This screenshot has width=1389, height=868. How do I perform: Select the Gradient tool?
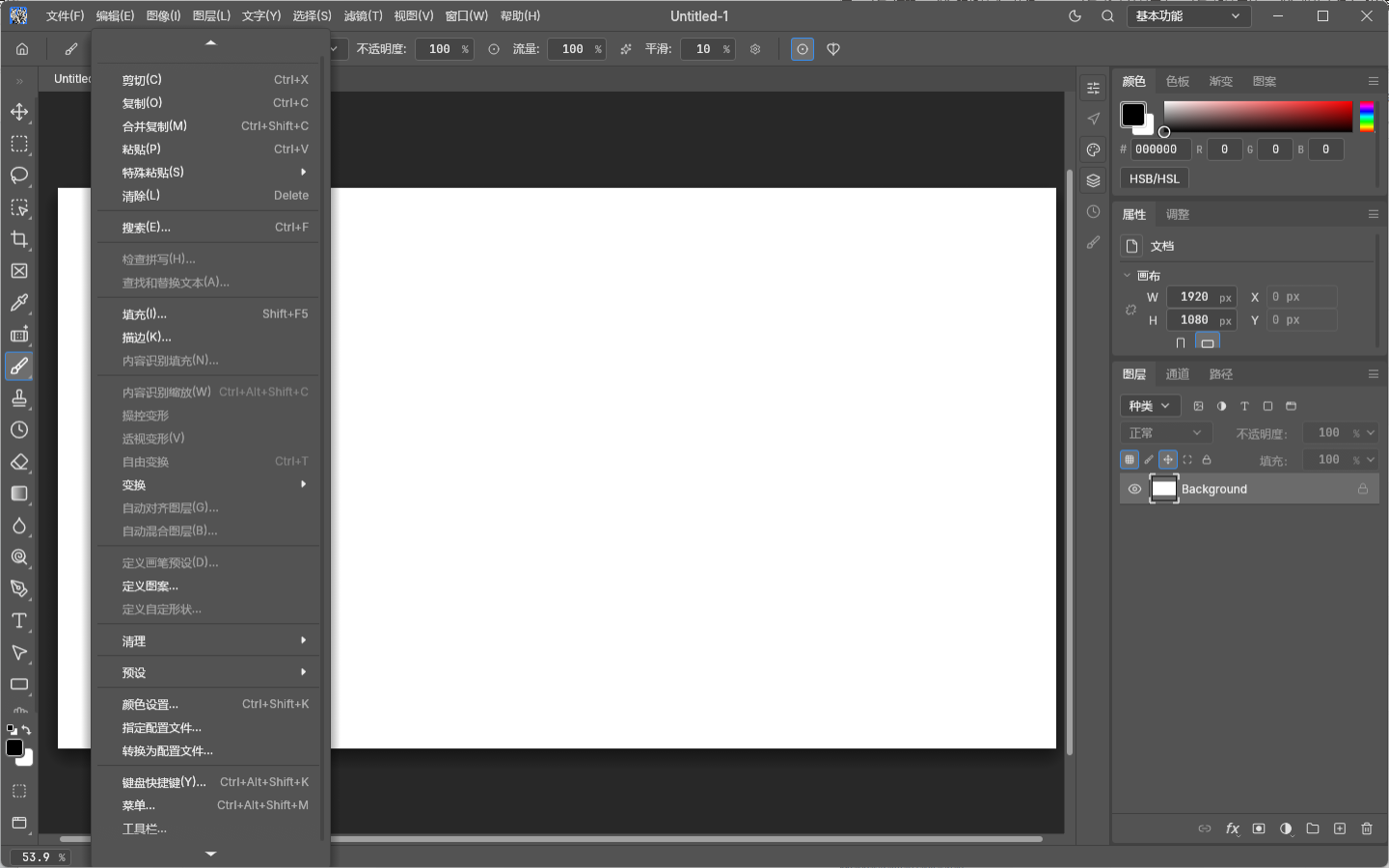point(19,494)
